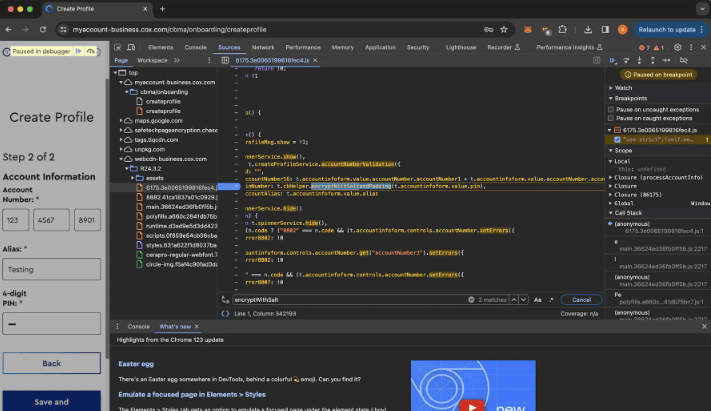Screen dimensions: 711x411
Task: Click Cancel in the search bar
Action: click(x=581, y=299)
